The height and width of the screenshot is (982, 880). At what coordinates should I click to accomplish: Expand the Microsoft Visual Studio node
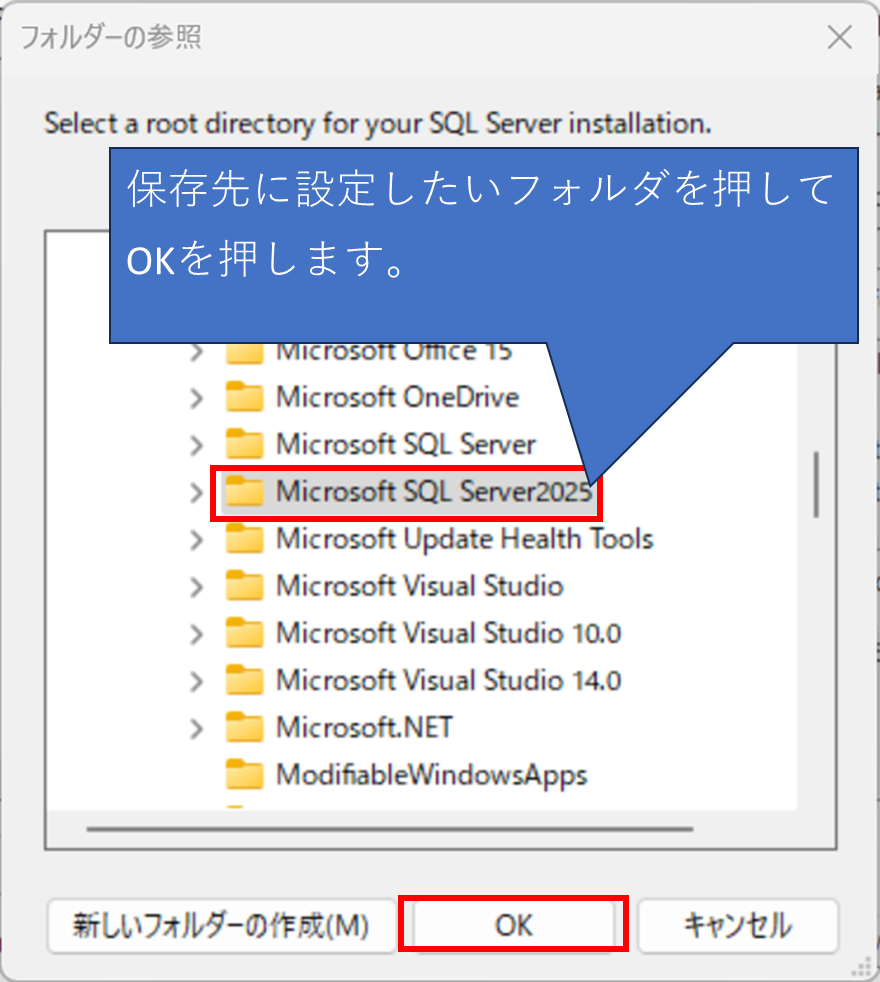[x=197, y=587]
